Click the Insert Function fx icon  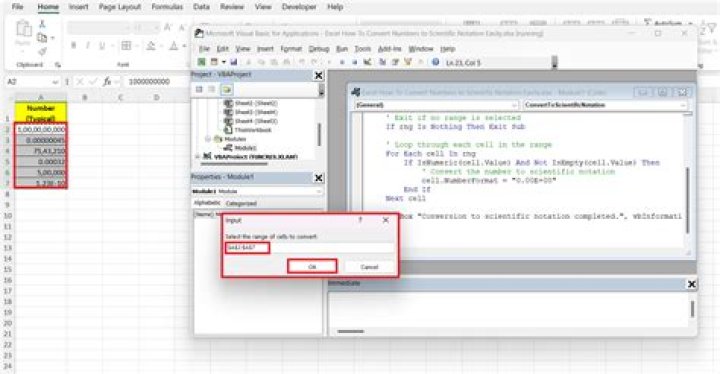[x=107, y=82]
